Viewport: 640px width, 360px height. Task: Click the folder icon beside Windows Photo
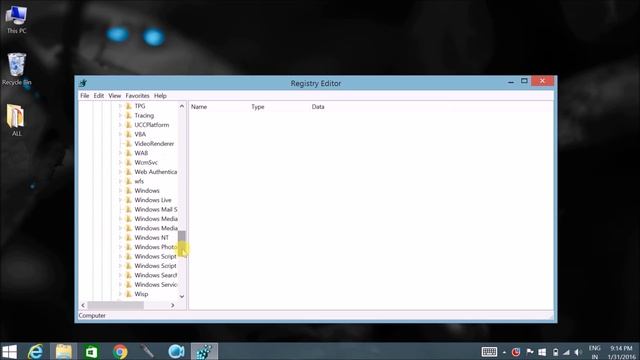pos(128,247)
